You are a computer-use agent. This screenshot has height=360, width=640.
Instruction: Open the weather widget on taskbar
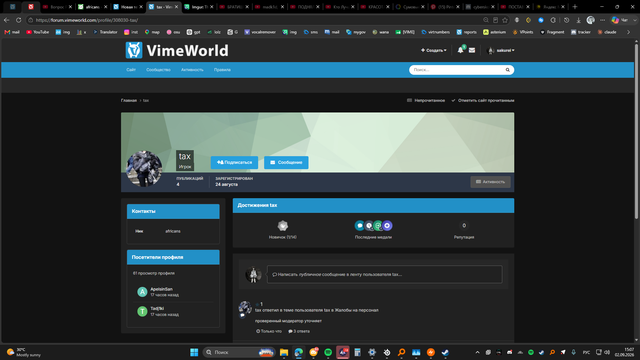tap(24, 352)
